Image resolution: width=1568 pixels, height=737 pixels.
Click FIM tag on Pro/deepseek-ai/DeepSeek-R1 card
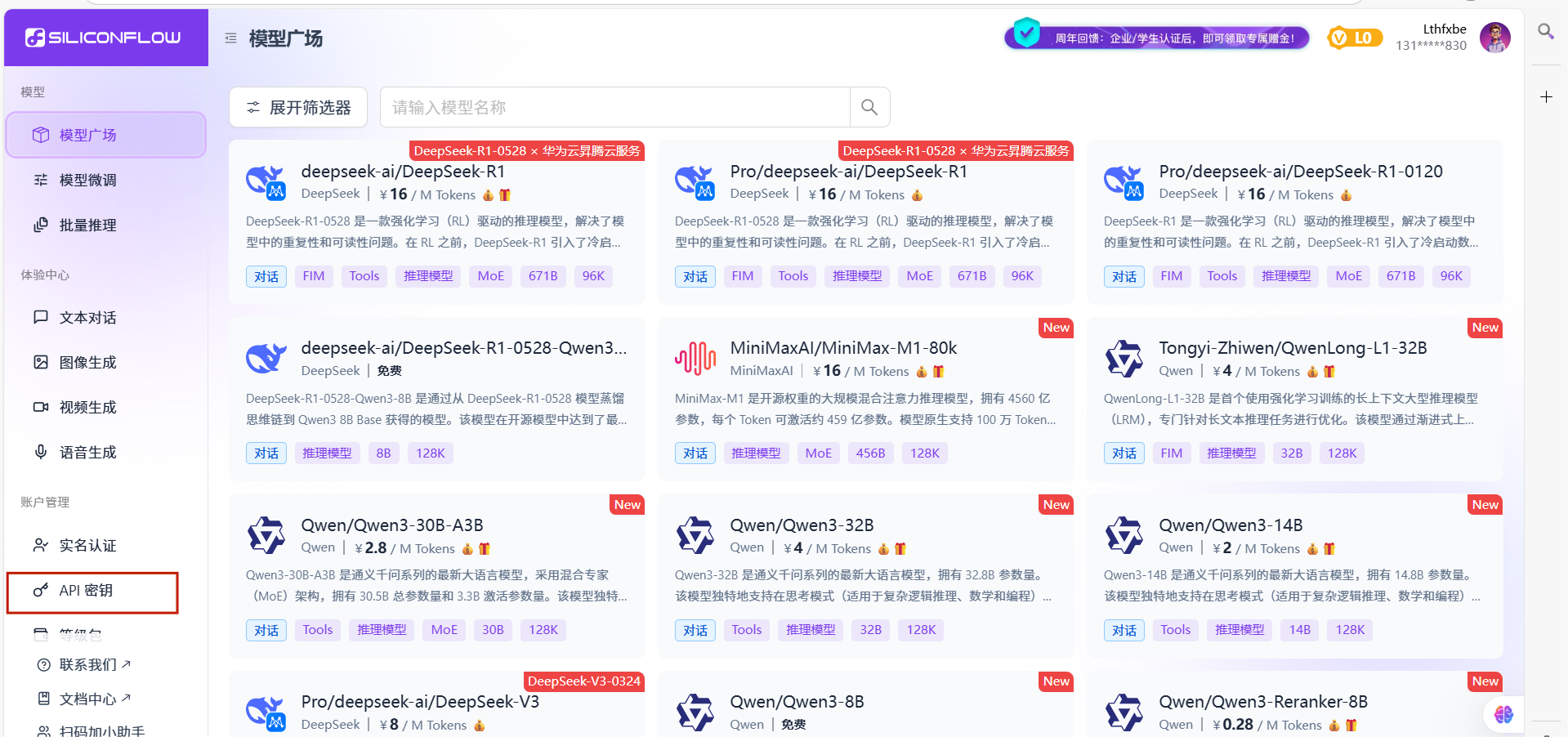[743, 276]
